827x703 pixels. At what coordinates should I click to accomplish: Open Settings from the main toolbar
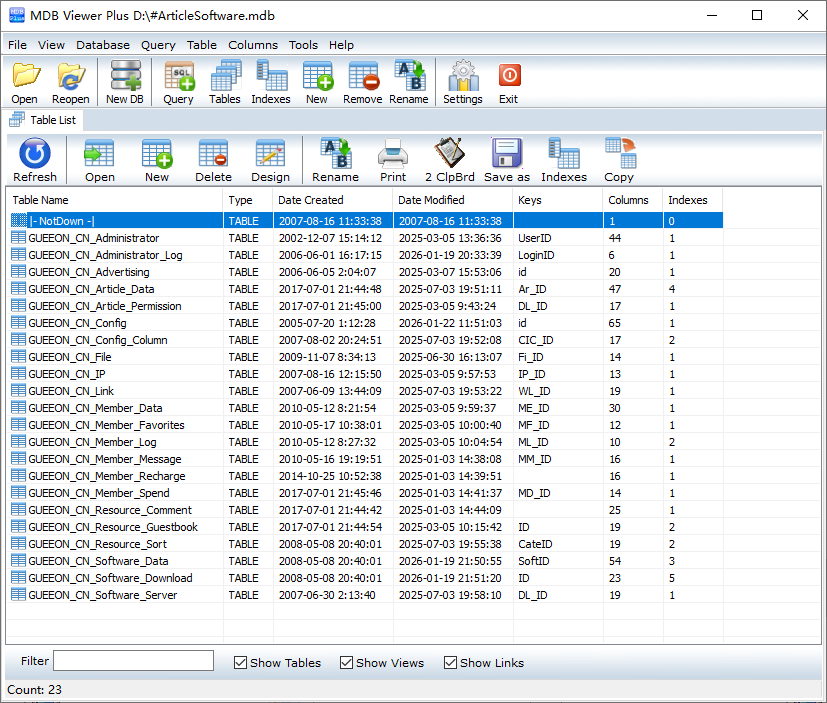pyautogui.click(x=462, y=82)
